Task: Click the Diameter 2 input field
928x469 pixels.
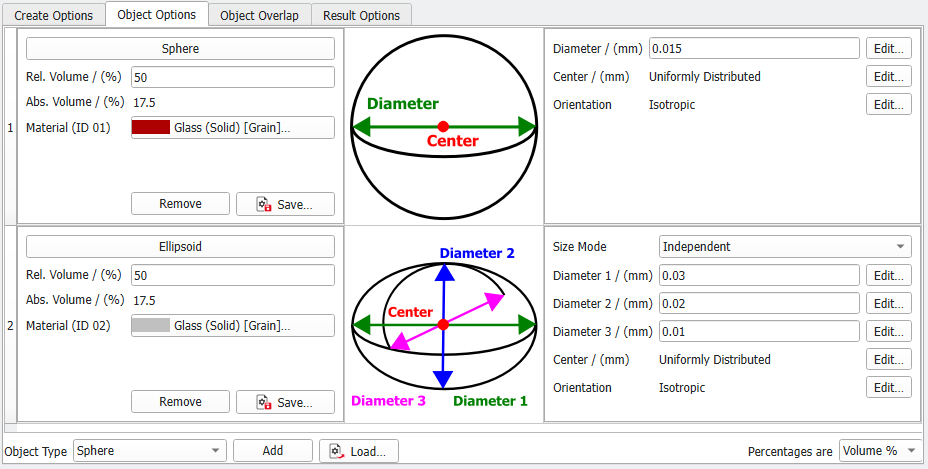Action: coord(759,303)
